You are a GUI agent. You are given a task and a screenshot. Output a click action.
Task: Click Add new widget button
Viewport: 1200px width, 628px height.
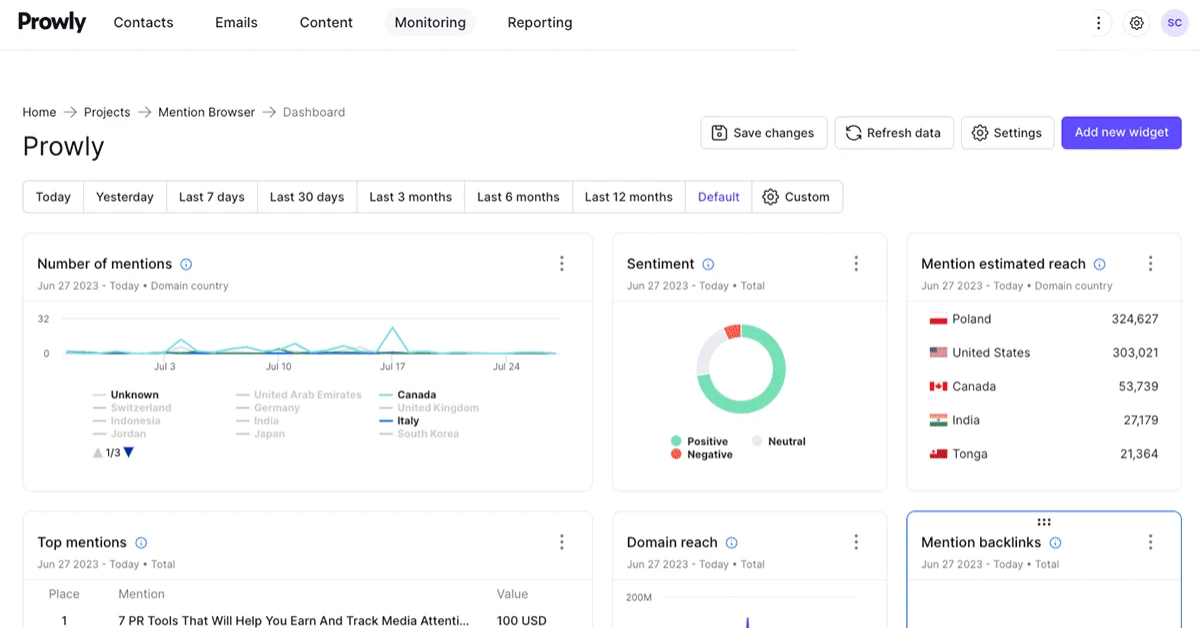coord(1121,132)
